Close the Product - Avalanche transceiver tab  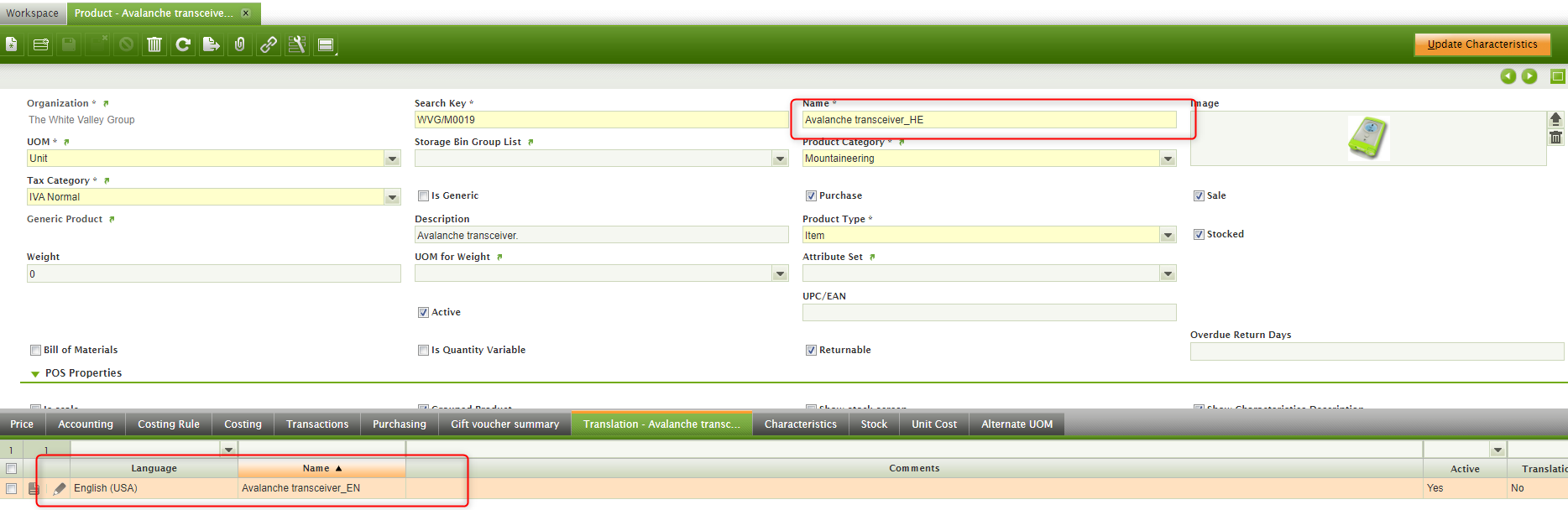click(246, 13)
